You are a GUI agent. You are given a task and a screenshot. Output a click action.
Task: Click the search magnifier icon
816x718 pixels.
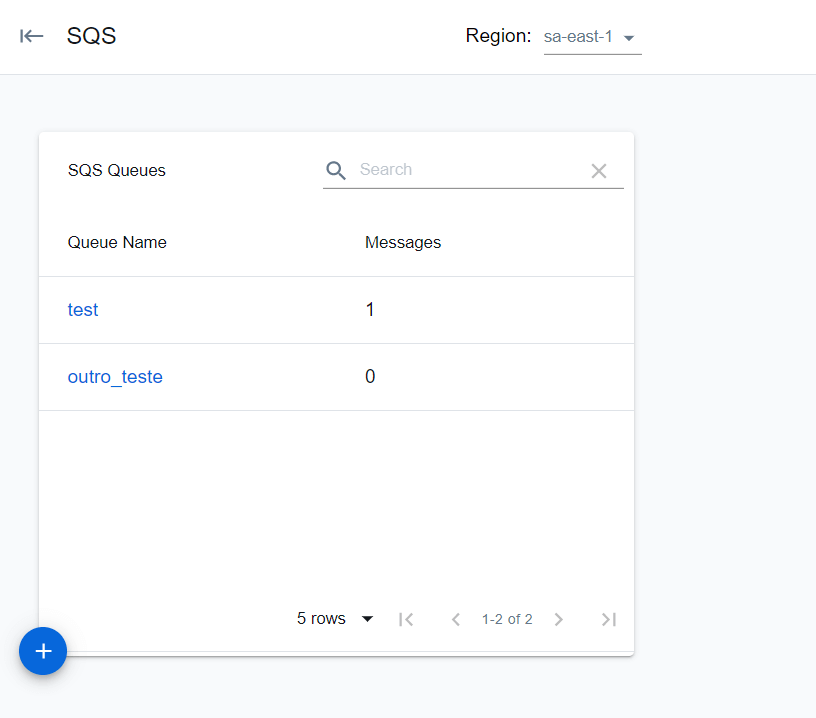(335, 170)
